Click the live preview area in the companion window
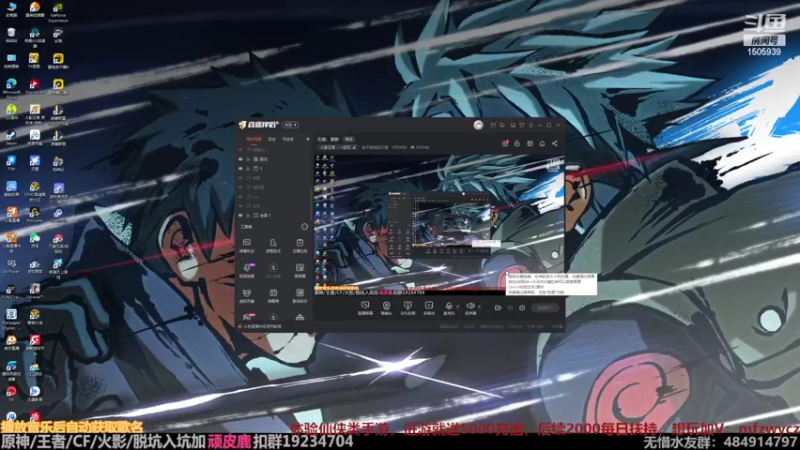This screenshot has height=450, width=800. (x=439, y=224)
